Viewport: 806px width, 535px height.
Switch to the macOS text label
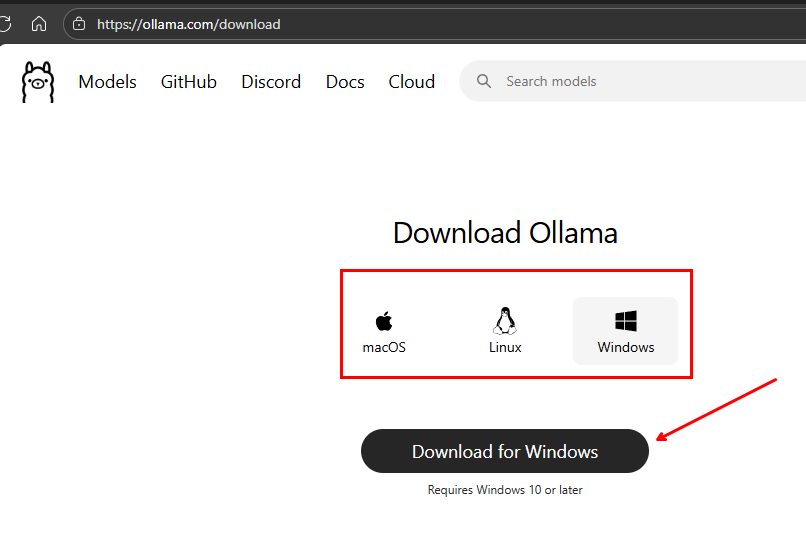click(384, 348)
